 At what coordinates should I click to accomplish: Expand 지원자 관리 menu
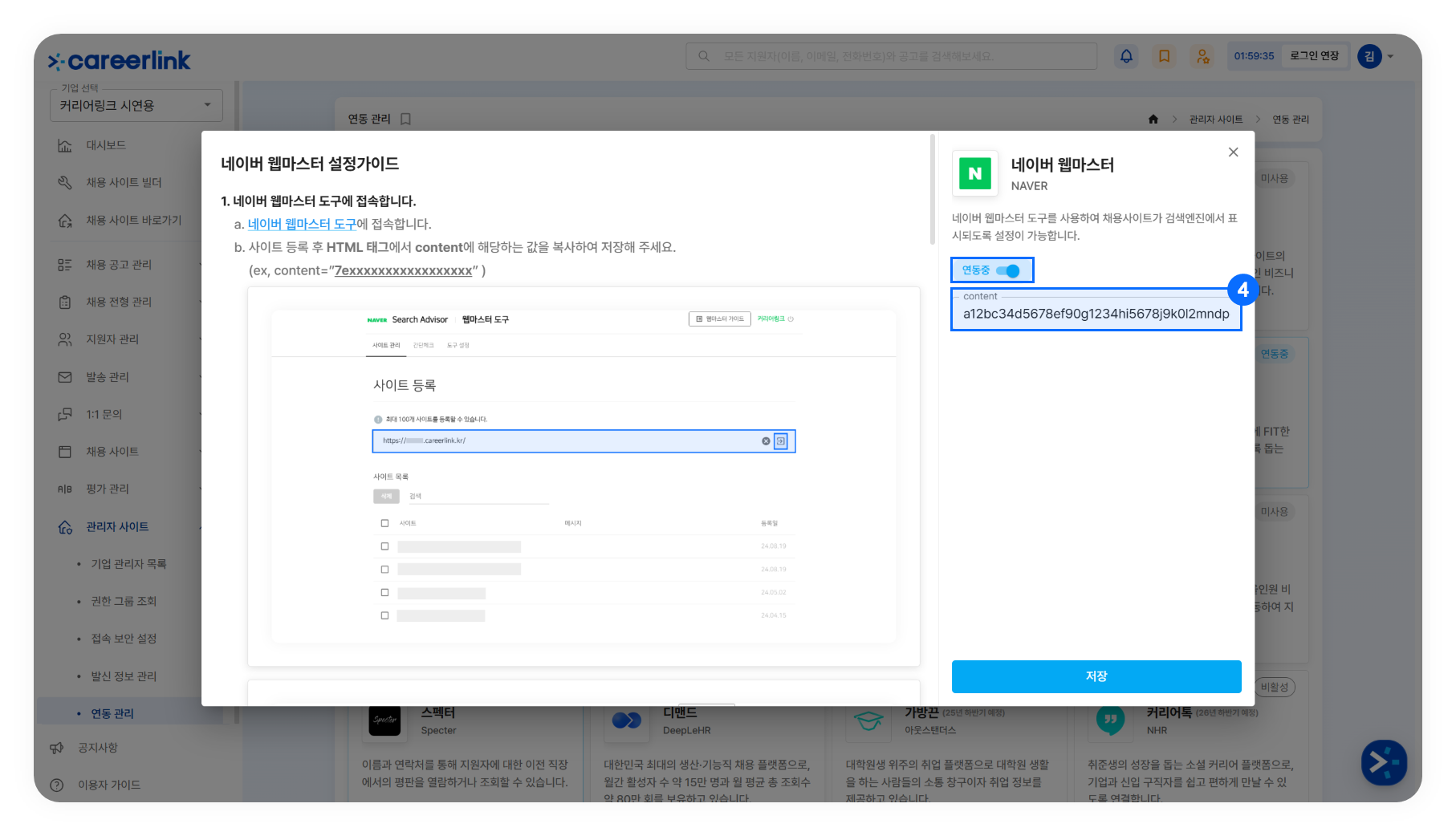112,339
